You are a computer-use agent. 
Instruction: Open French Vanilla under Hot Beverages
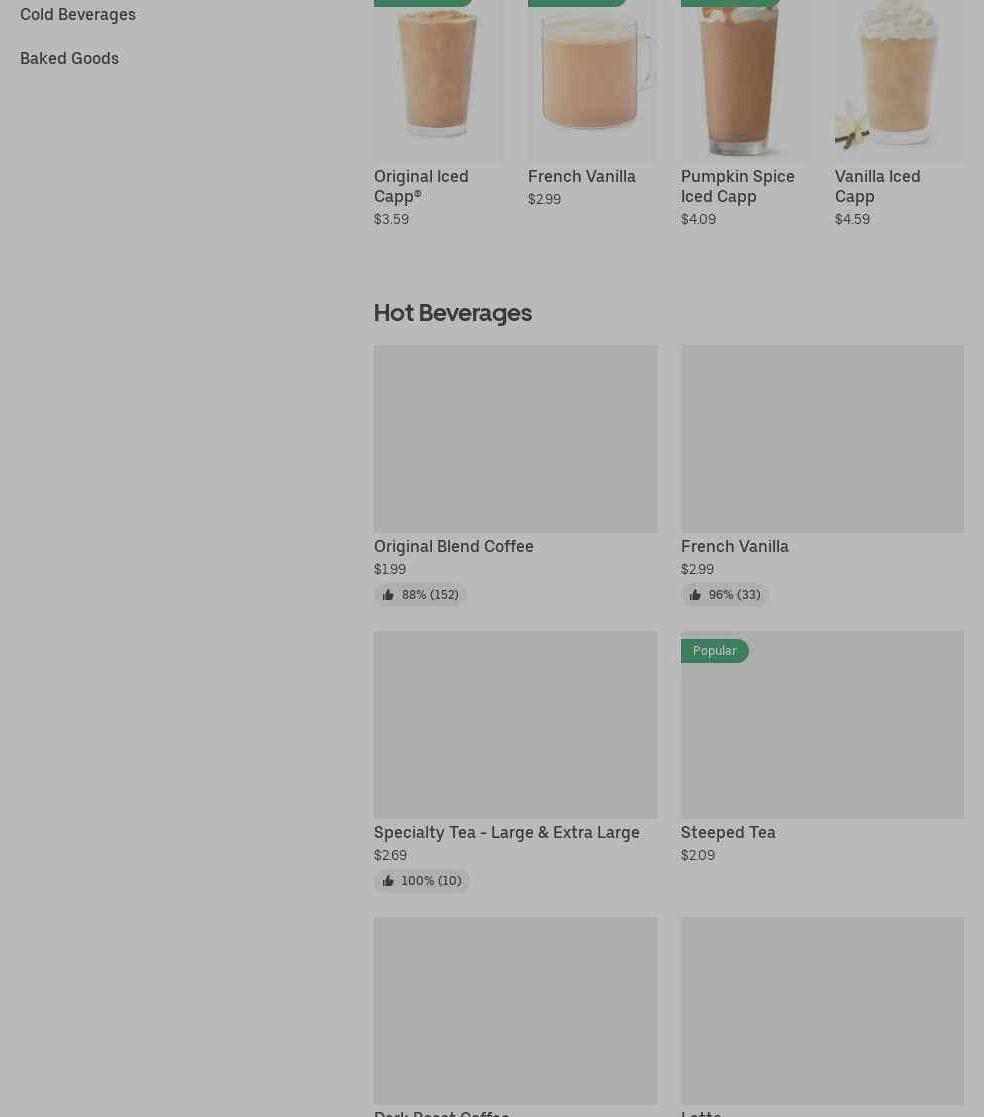click(735, 546)
